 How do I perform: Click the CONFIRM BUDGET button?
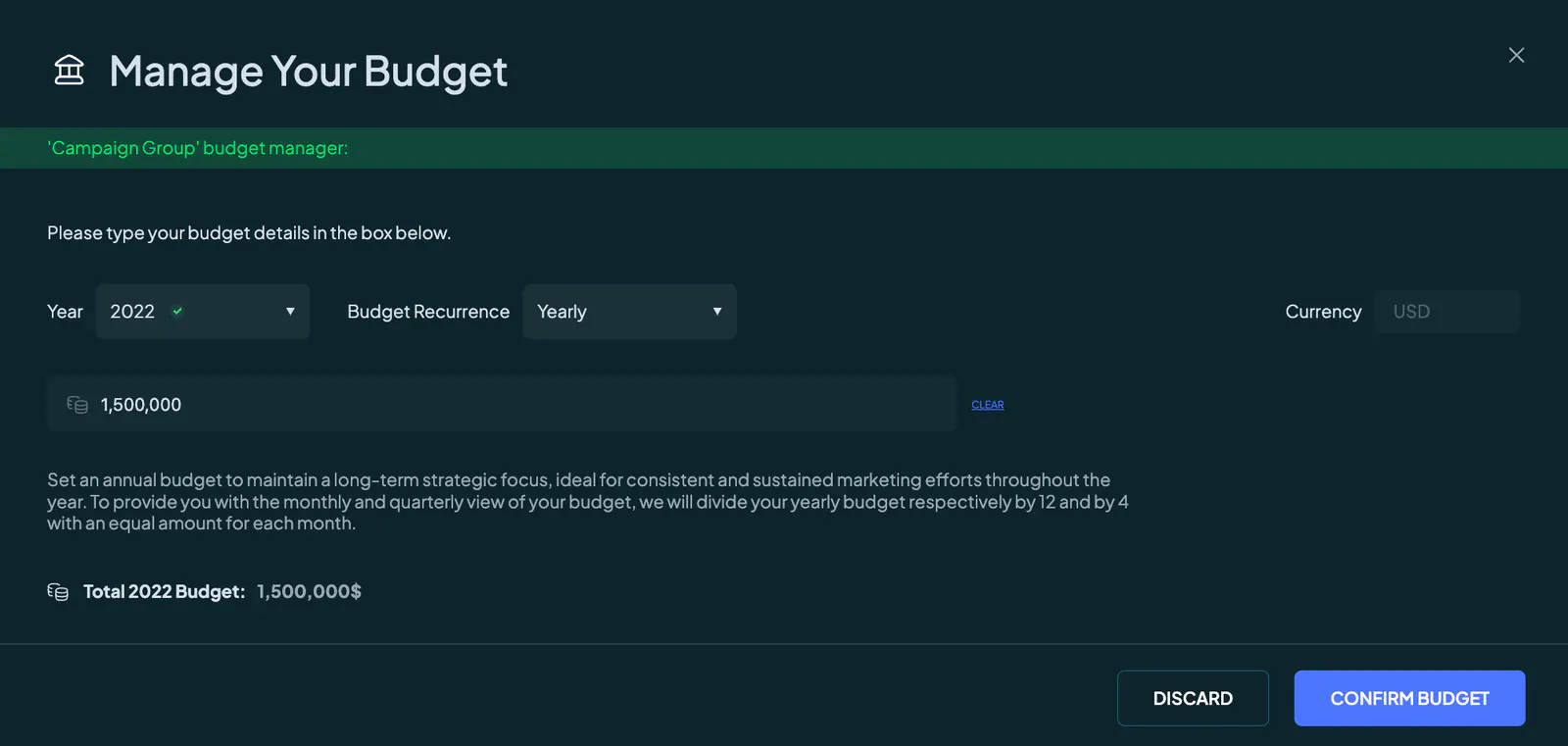point(1409,698)
